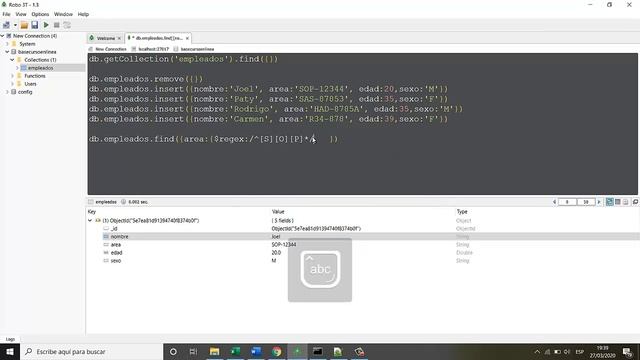Screen dimensions: 640x360
Task: Open the Window menu
Action: coord(63,14)
